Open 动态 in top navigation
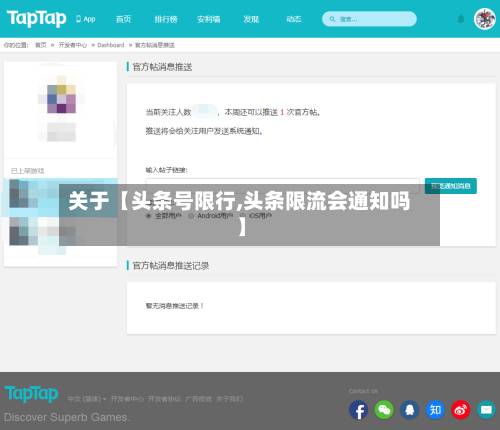This screenshot has width=500, height=430. (x=294, y=19)
